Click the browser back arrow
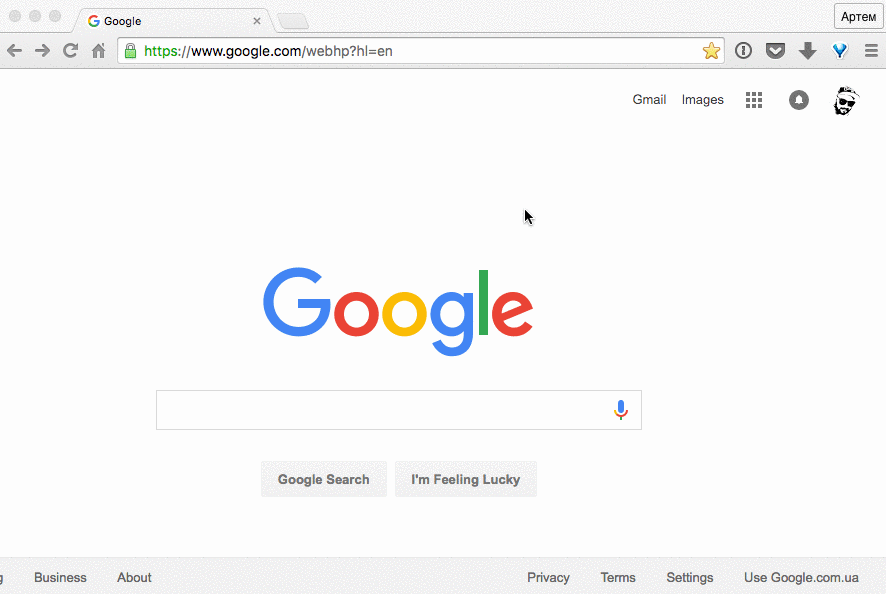Image resolution: width=886 pixels, height=594 pixels. [15, 51]
